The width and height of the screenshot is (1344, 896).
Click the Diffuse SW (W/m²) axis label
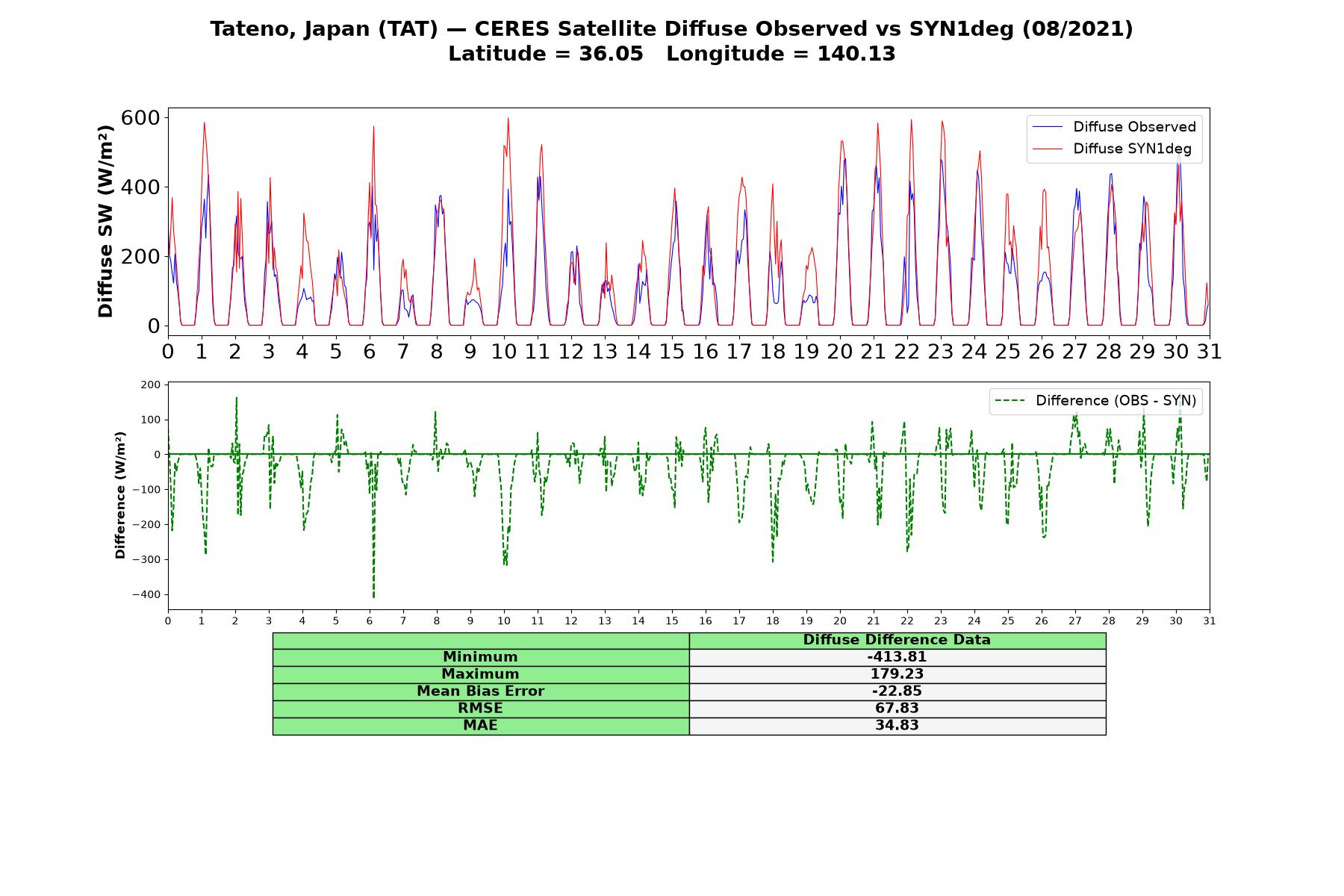106,222
